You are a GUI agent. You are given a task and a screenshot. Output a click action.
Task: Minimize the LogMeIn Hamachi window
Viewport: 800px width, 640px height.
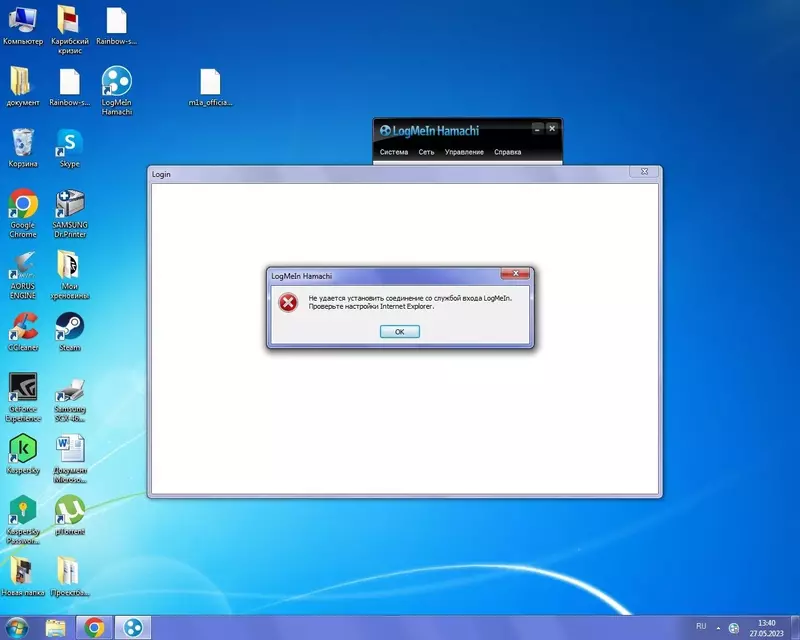pos(537,129)
